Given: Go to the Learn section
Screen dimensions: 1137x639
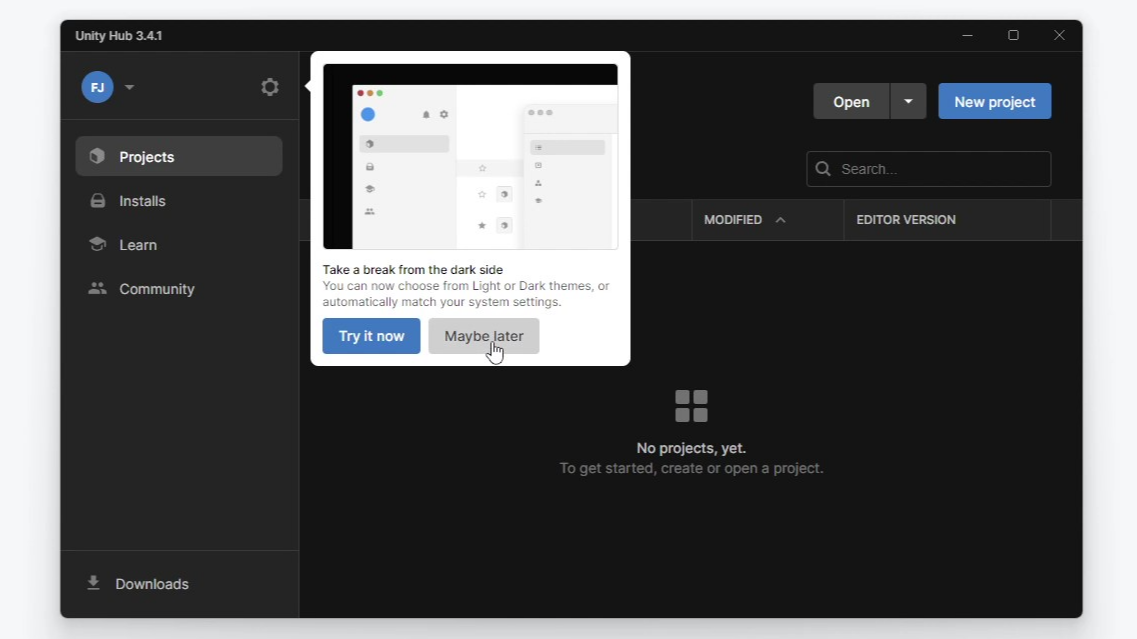Looking at the screenshot, I should tap(179, 244).
